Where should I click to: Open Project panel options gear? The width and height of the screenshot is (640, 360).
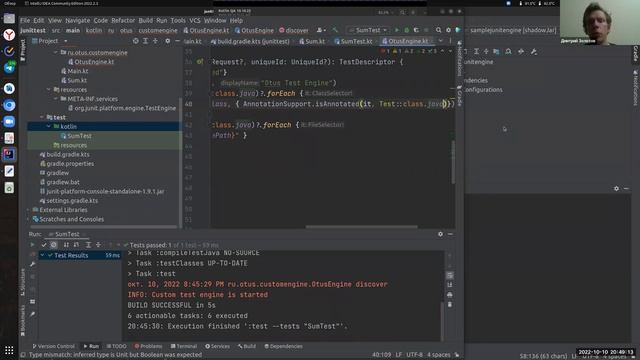click(168, 41)
